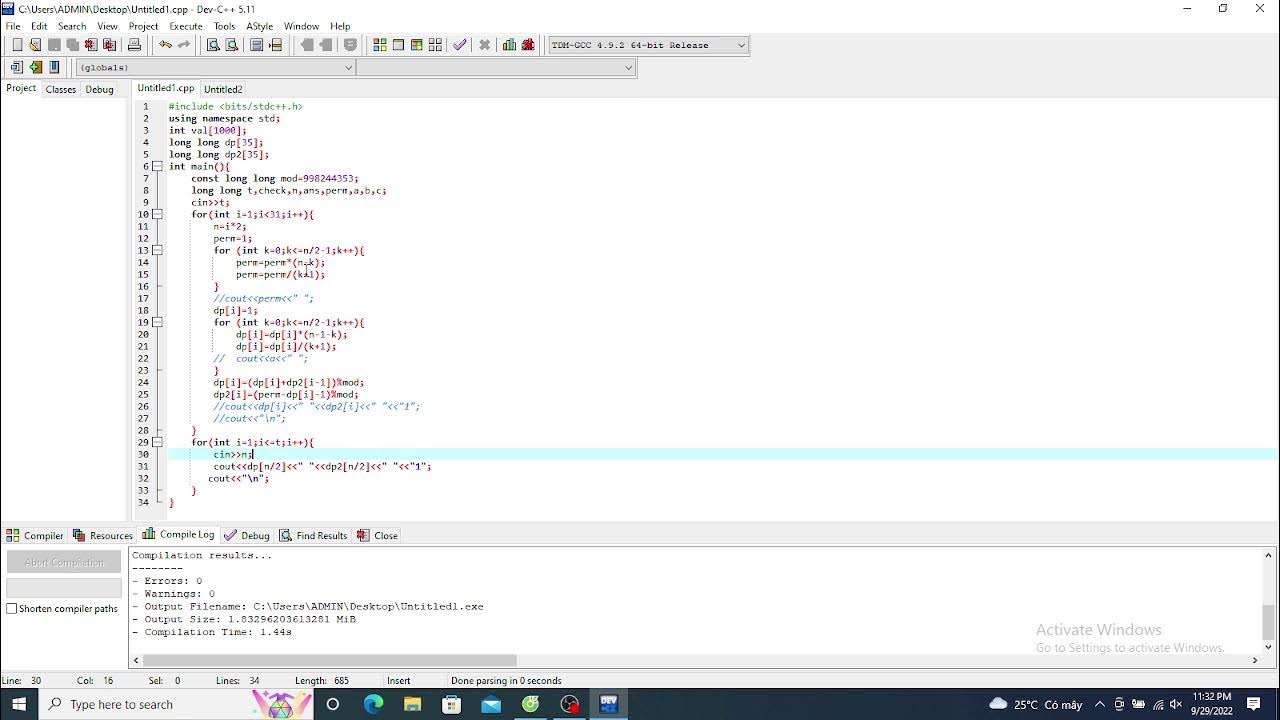Open the File menu

13,26
